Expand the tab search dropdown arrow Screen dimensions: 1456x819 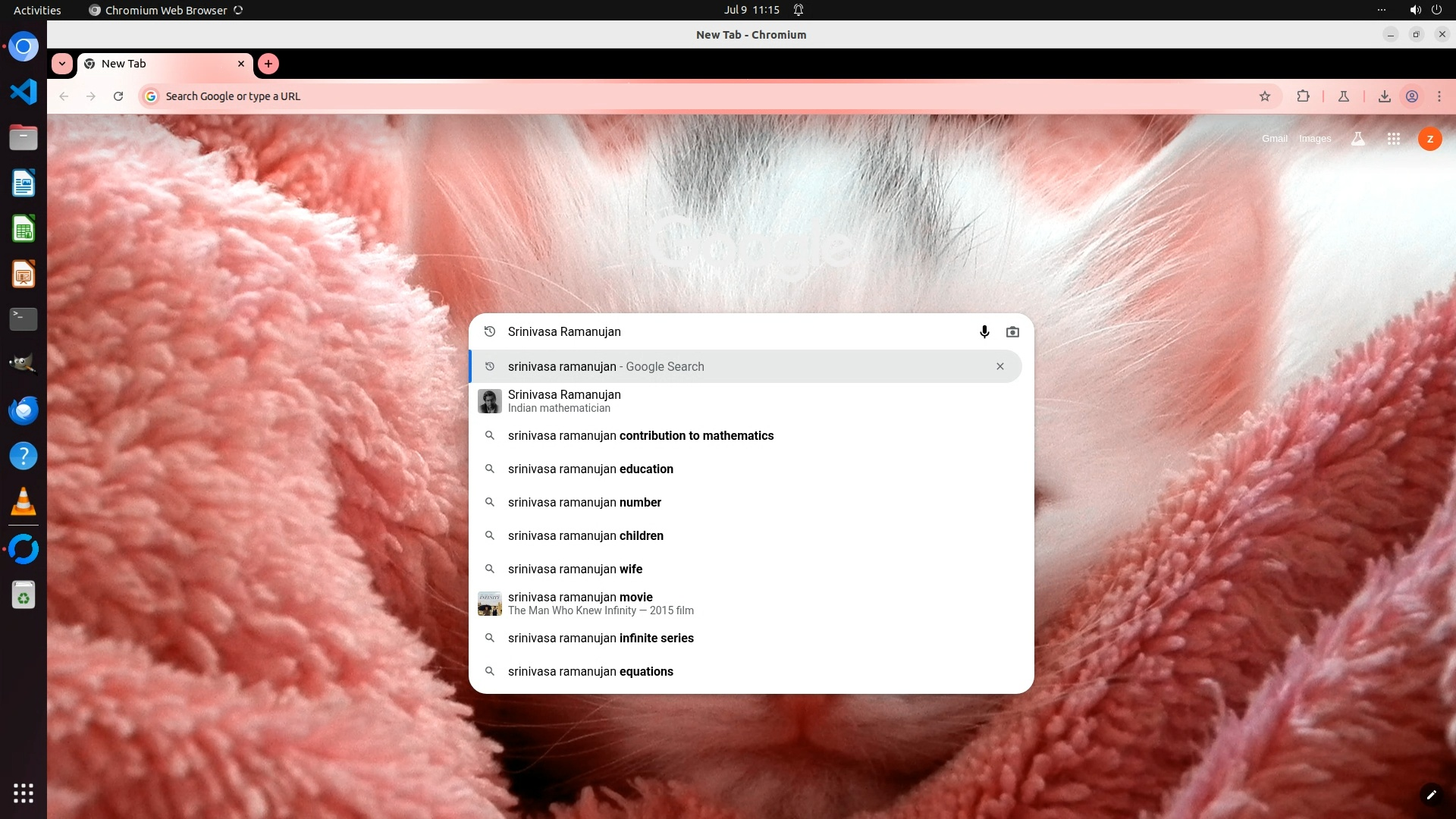62,64
